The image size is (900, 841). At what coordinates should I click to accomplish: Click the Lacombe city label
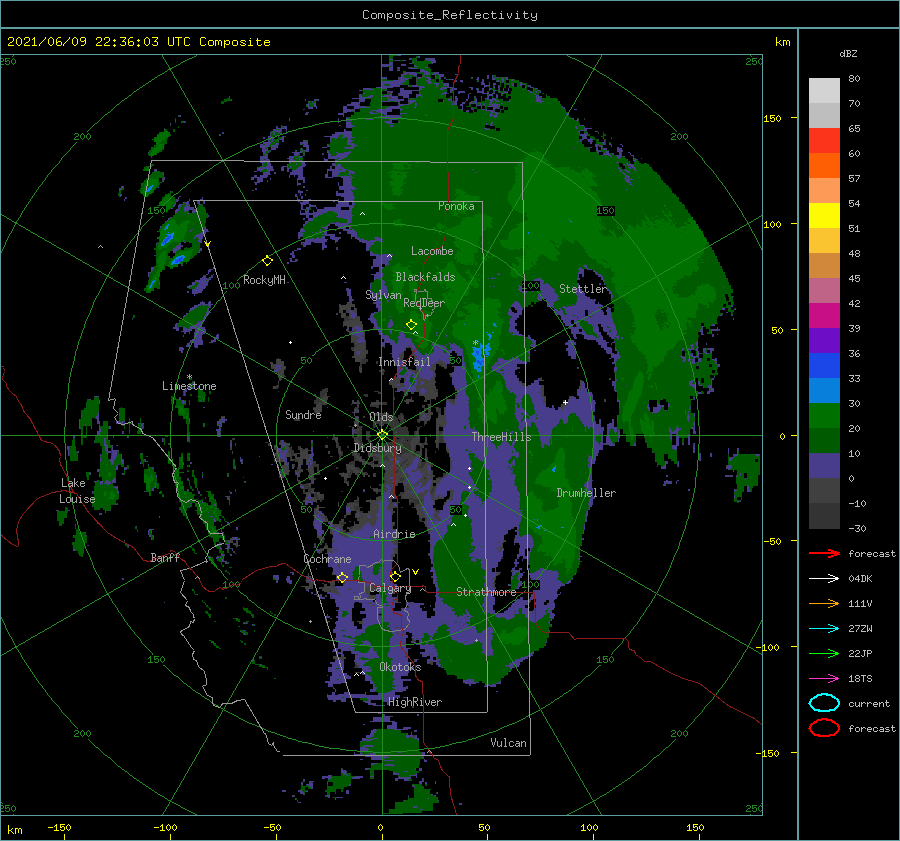(432, 251)
